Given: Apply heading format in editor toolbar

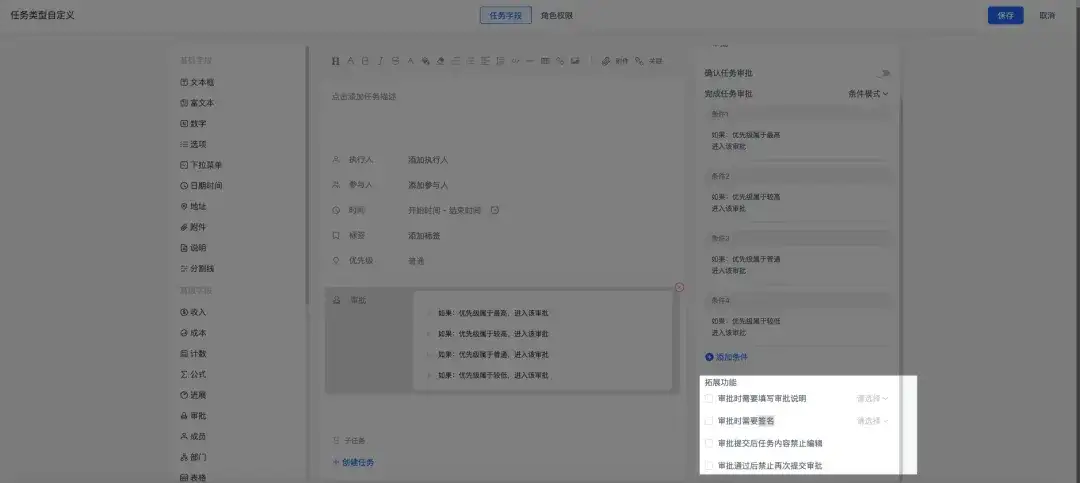Looking at the screenshot, I should 335,61.
